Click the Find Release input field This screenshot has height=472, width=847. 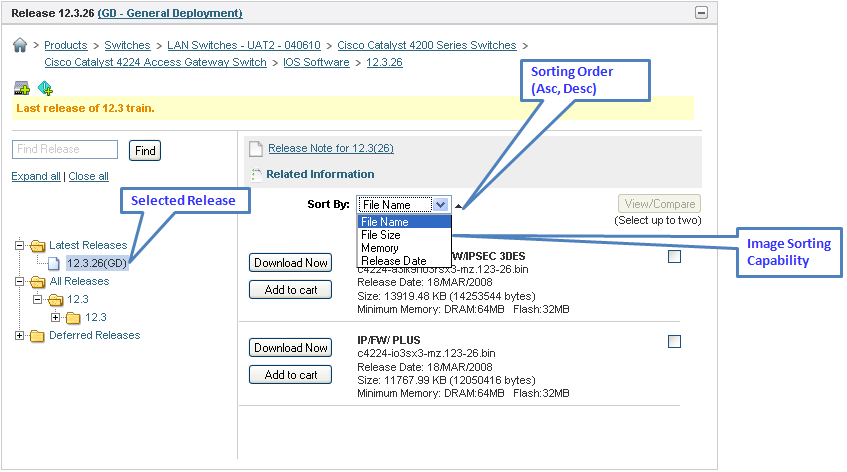(65, 150)
